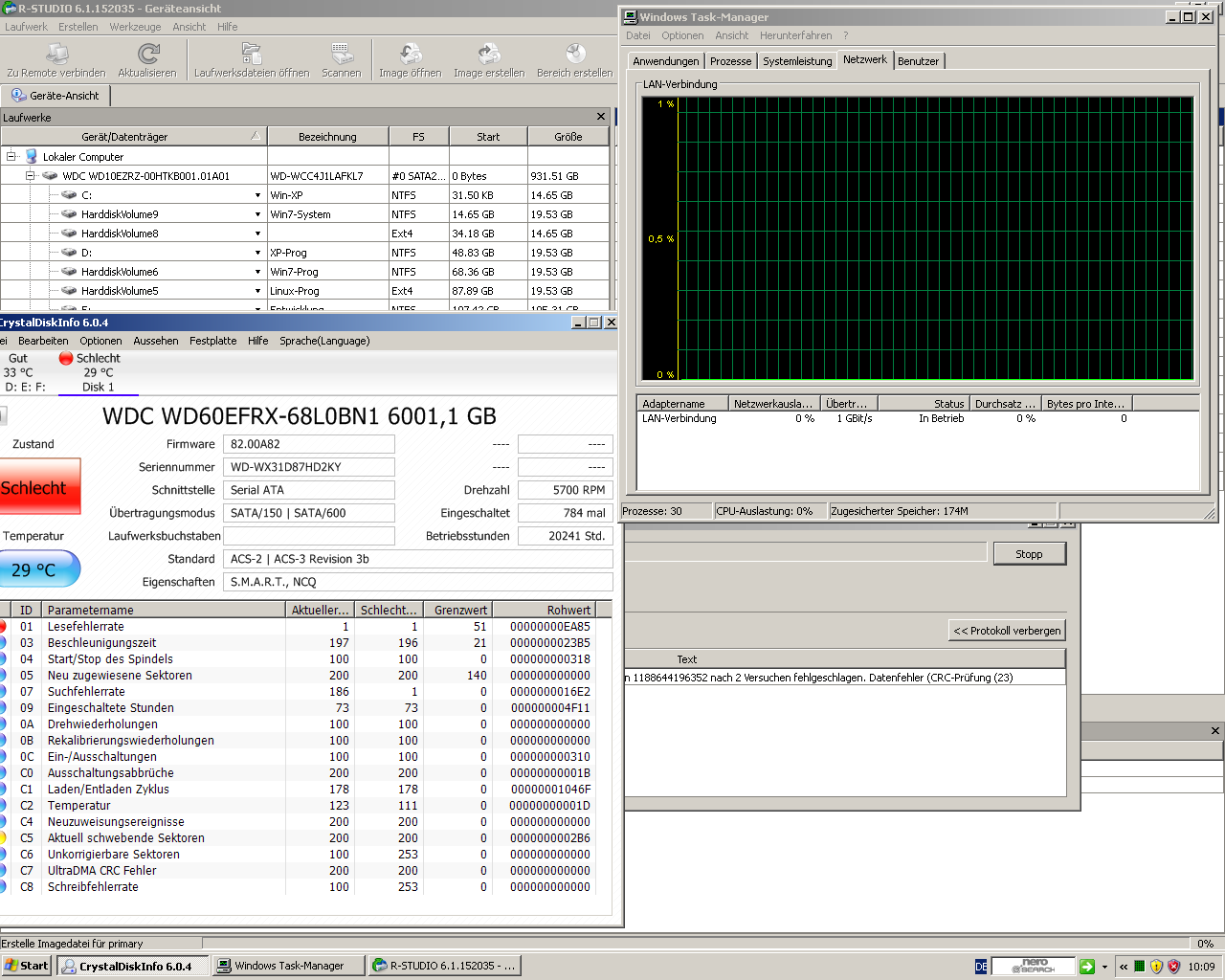1225x980 pixels.
Task: Click Laufwerksdateien öffnen toolbar icon
Action: coord(252,54)
